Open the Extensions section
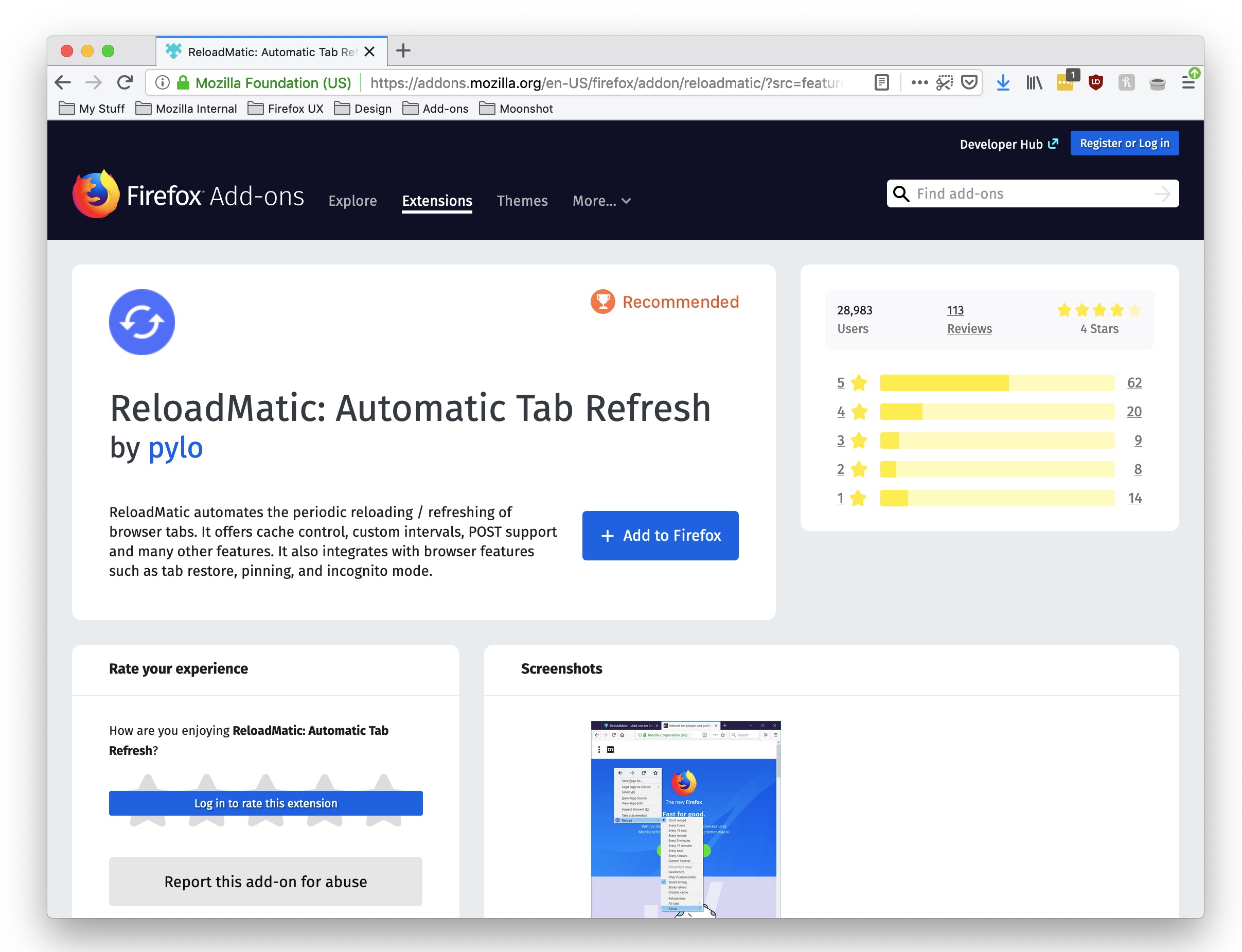Viewport: 1242px width, 952px height. 437,201
